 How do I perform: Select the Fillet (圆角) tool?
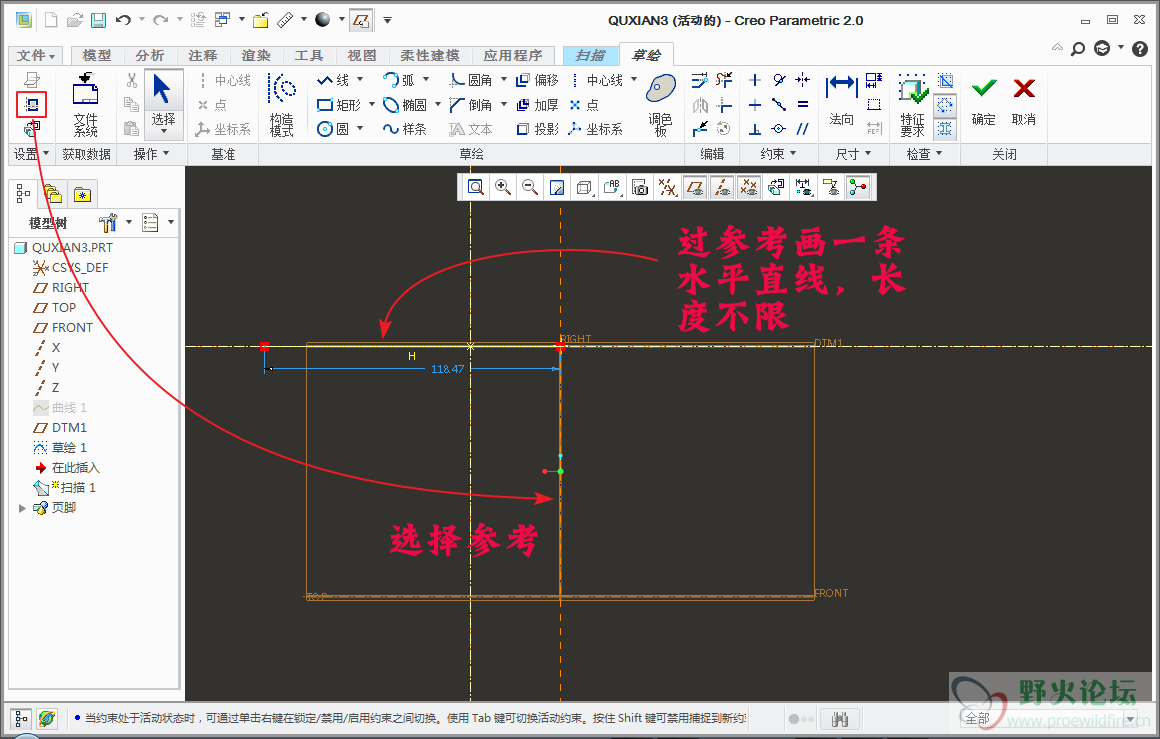tap(471, 80)
